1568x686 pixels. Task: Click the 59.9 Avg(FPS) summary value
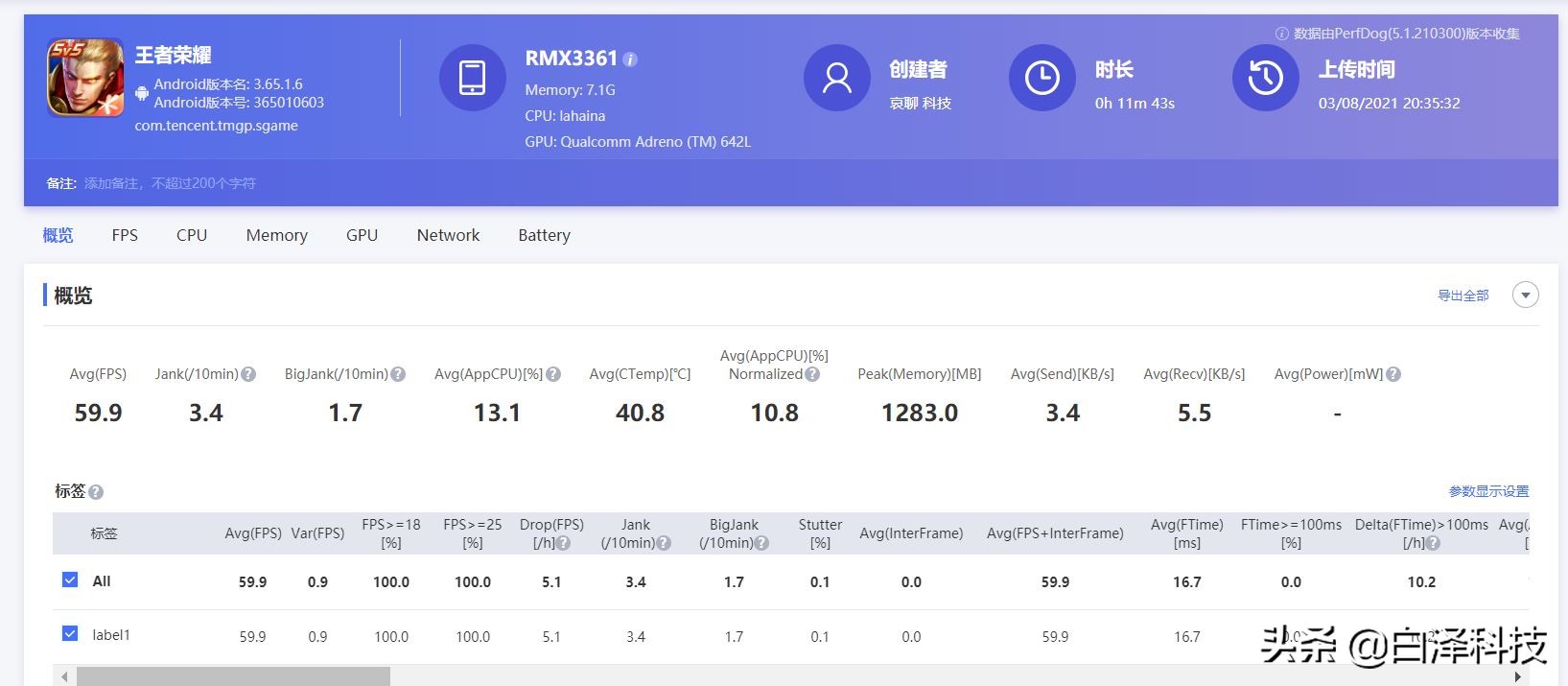pos(98,413)
